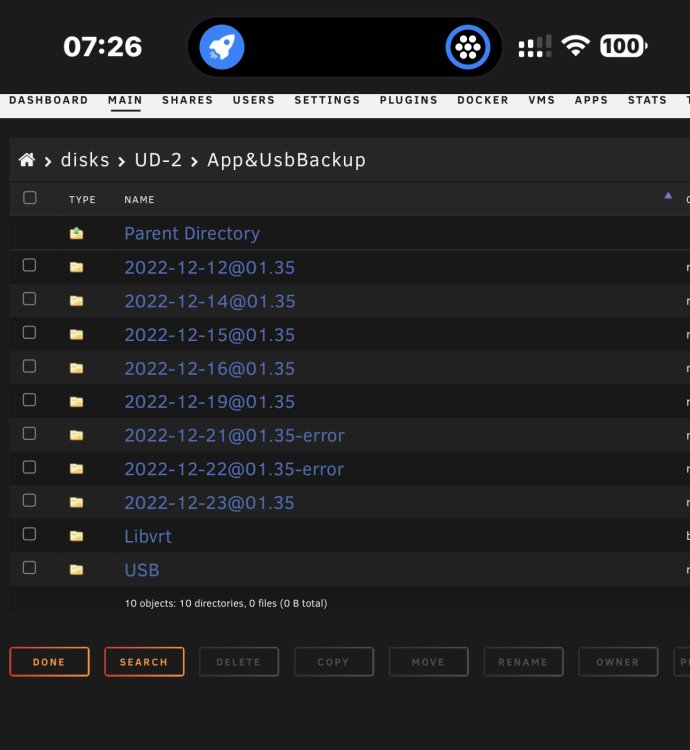Click folder icon for 2022-12-22@01.35-error
Image resolution: width=690 pixels, height=750 pixels.
pyautogui.click(x=77, y=469)
